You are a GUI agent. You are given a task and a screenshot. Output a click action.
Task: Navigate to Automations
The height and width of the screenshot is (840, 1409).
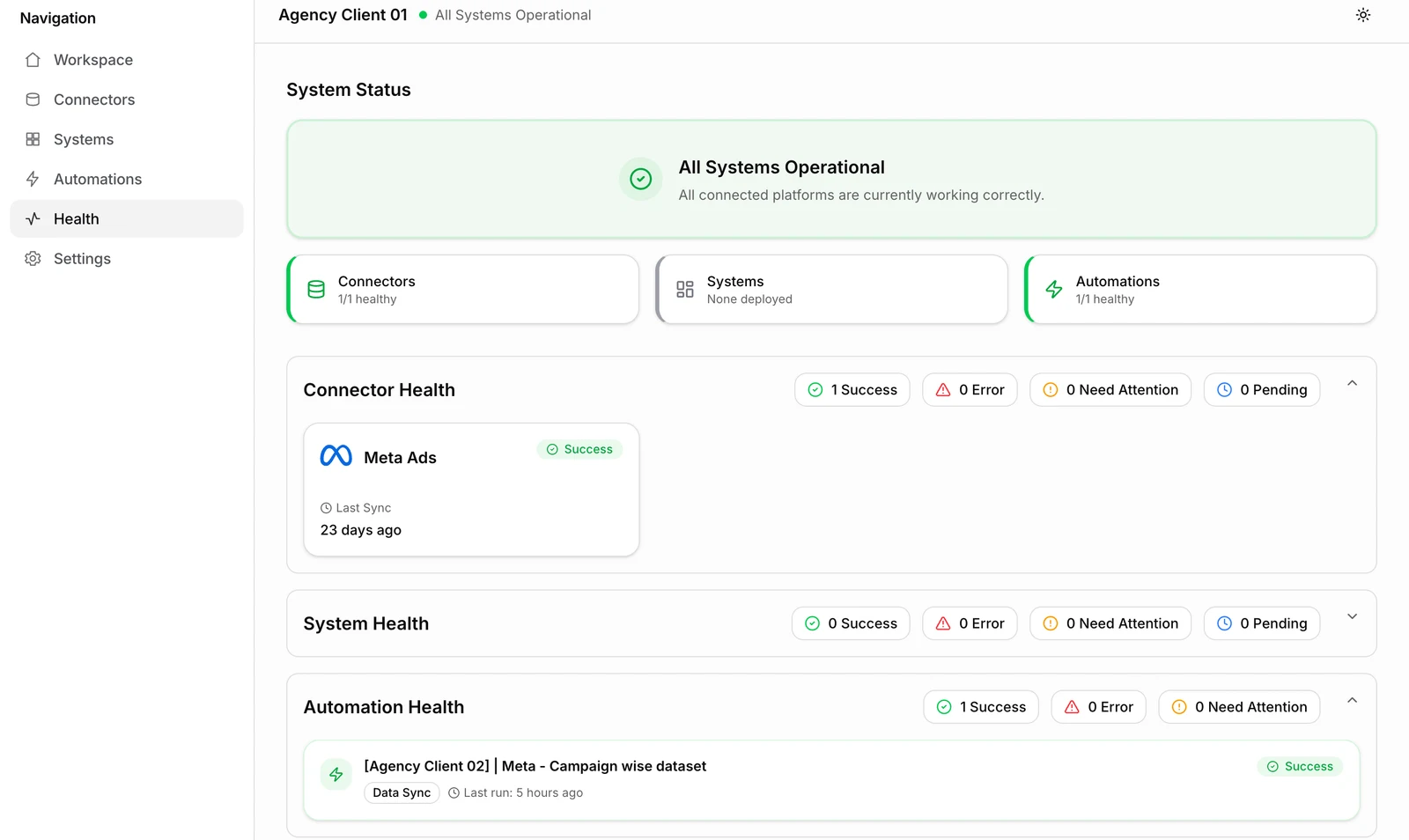[x=127, y=179]
